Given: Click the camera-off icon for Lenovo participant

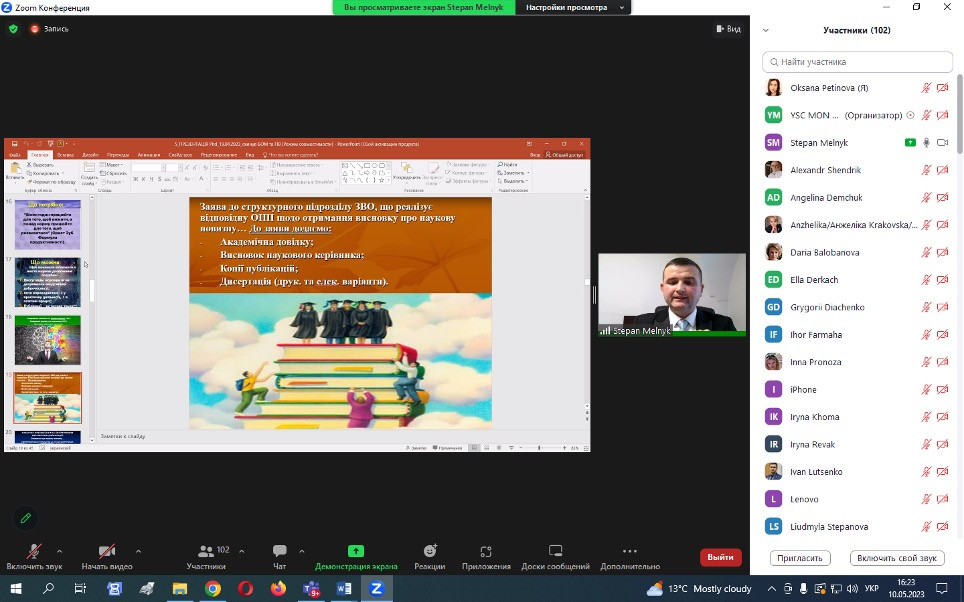Looking at the screenshot, I should pos(942,499).
